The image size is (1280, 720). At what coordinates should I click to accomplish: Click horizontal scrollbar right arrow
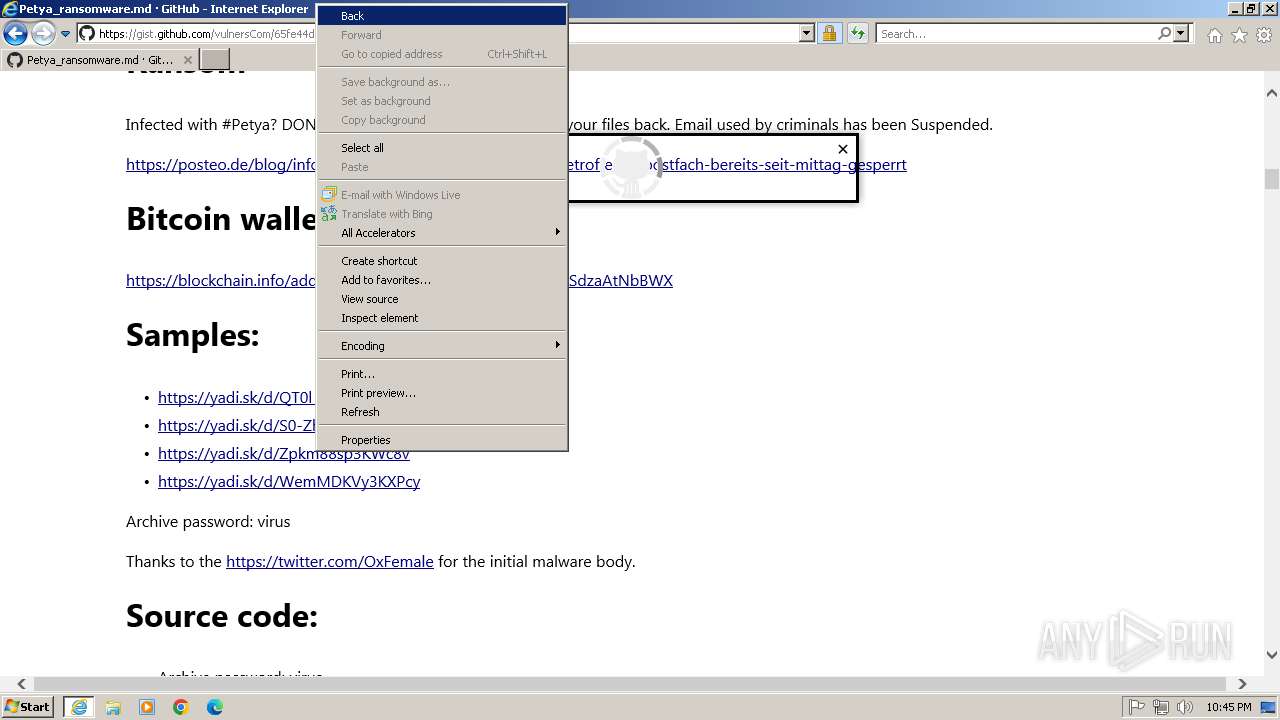(1242, 684)
